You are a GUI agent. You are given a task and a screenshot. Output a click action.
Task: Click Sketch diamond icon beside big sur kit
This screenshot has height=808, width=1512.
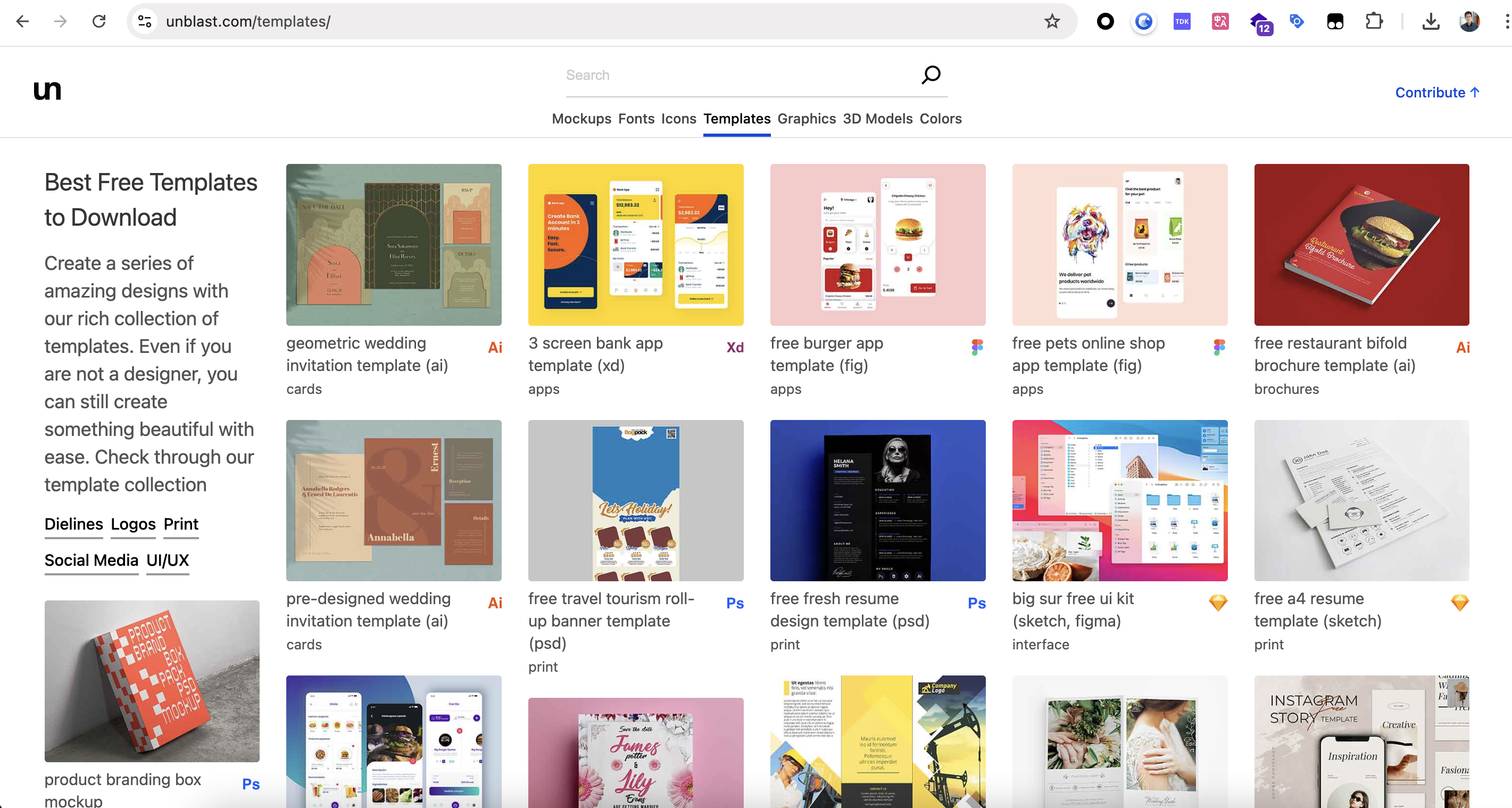point(1218,603)
